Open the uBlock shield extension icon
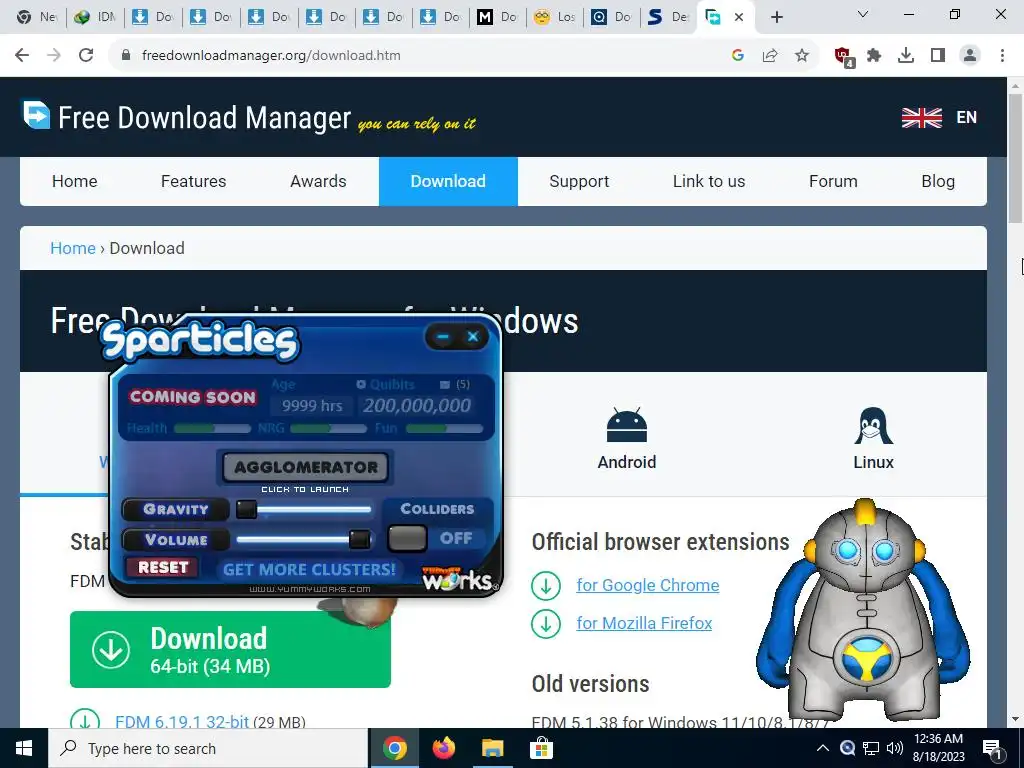This screenshot has width=1024, height=768. coord(844,56)
